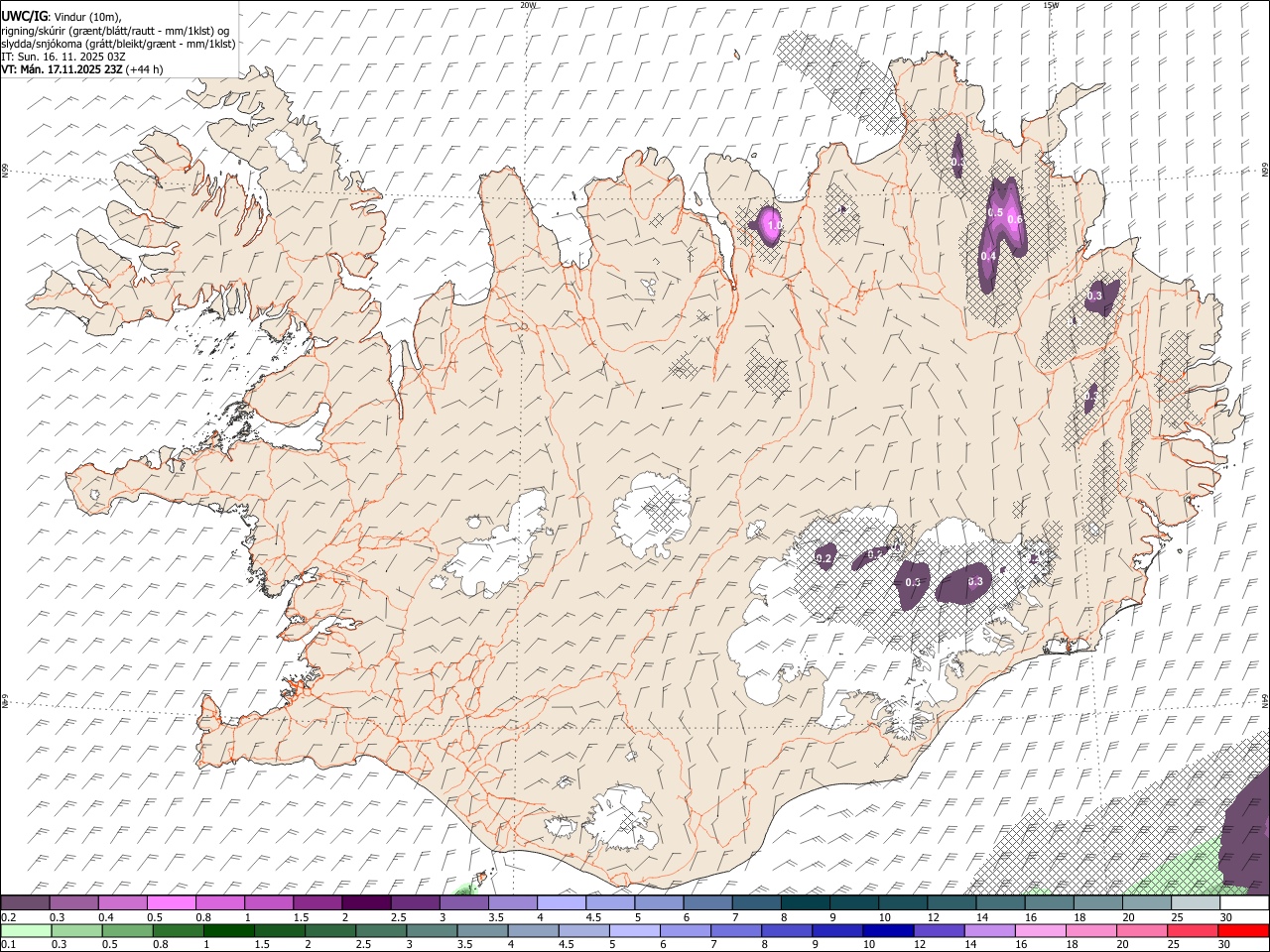Click the pale green 0.1 legend swatch
This screenshot has width=1270, height=952.
click(28, 930)
